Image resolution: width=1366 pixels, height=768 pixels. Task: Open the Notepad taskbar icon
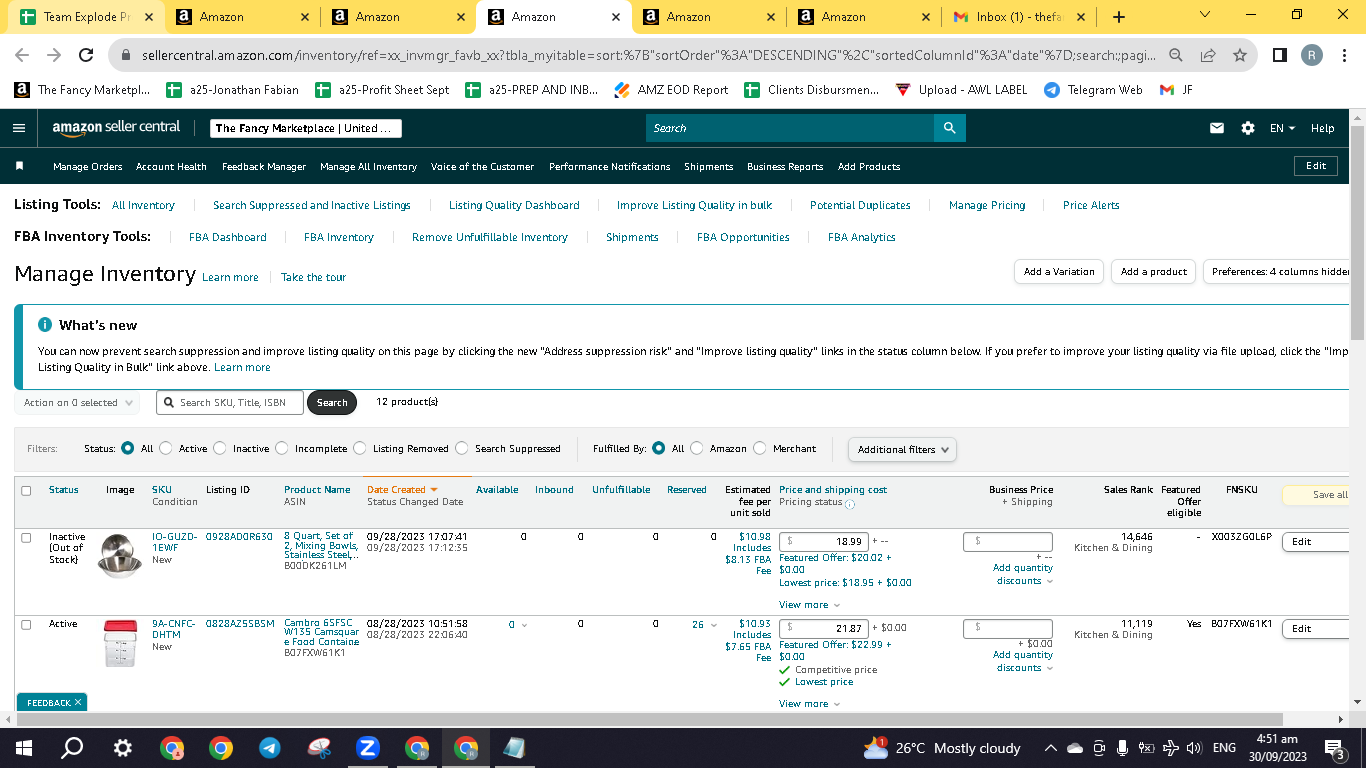click(x=515, y=748)
